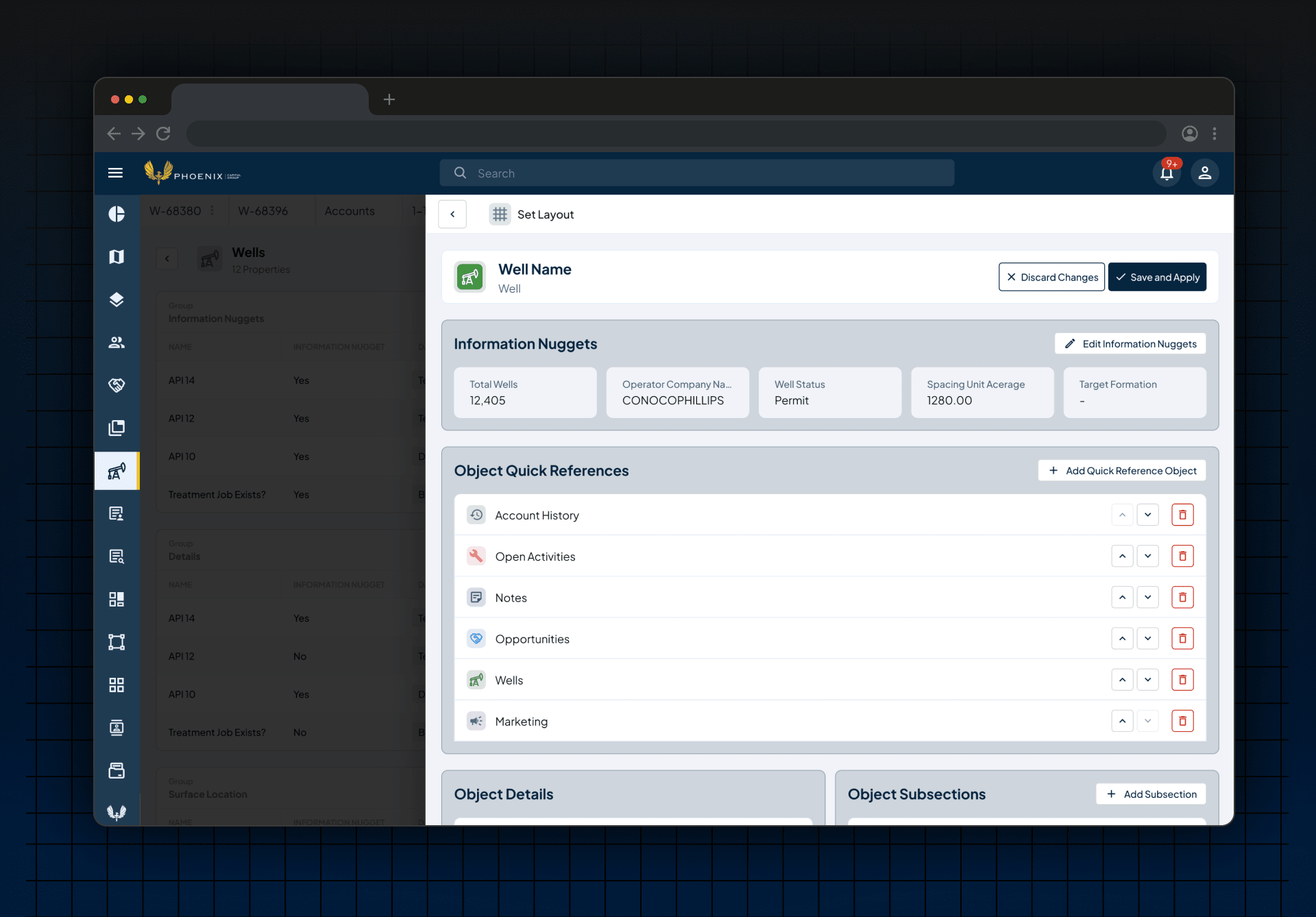
Task: Open the user profile avatar in header
Action: [1204, 173]
